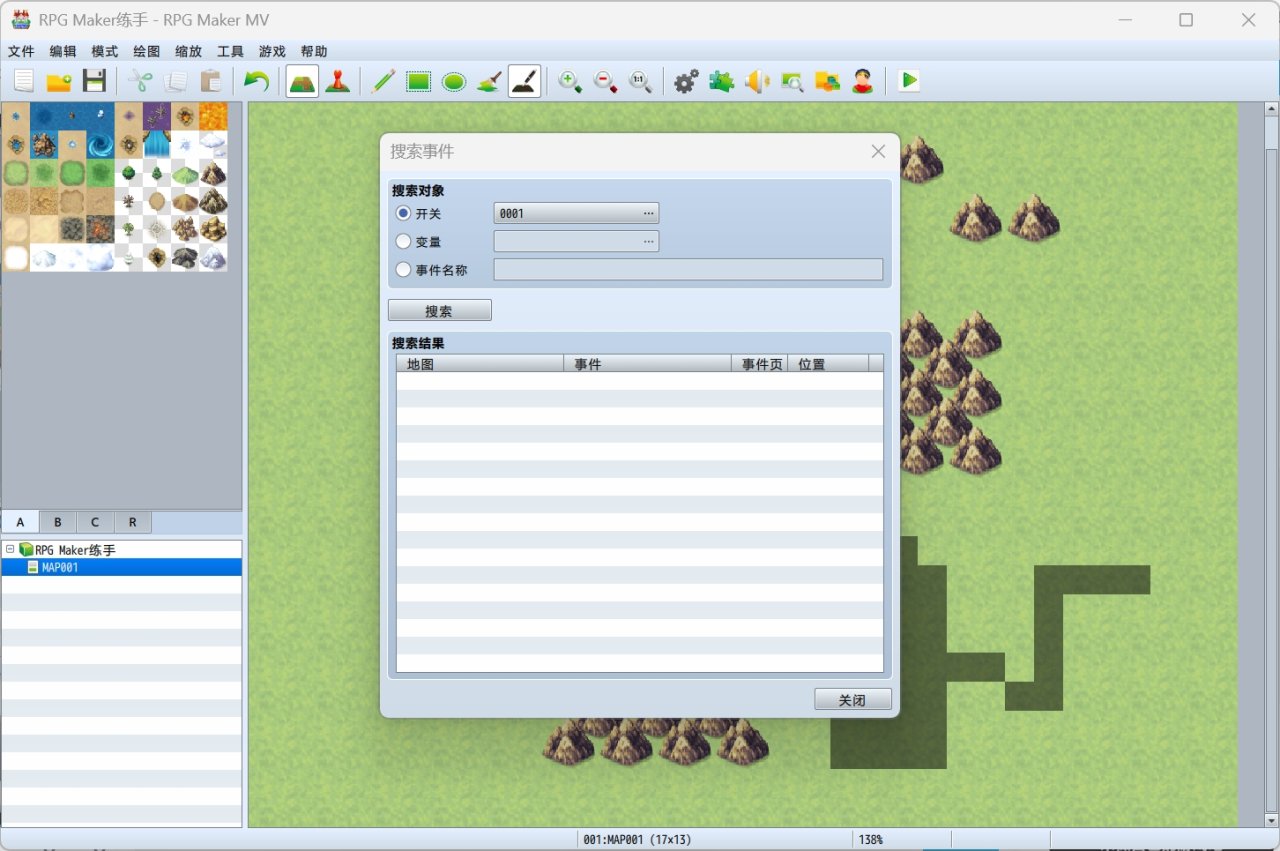Click the New Project toolbar icon
Screen dimensions: 1280x851
click(24, 82)
